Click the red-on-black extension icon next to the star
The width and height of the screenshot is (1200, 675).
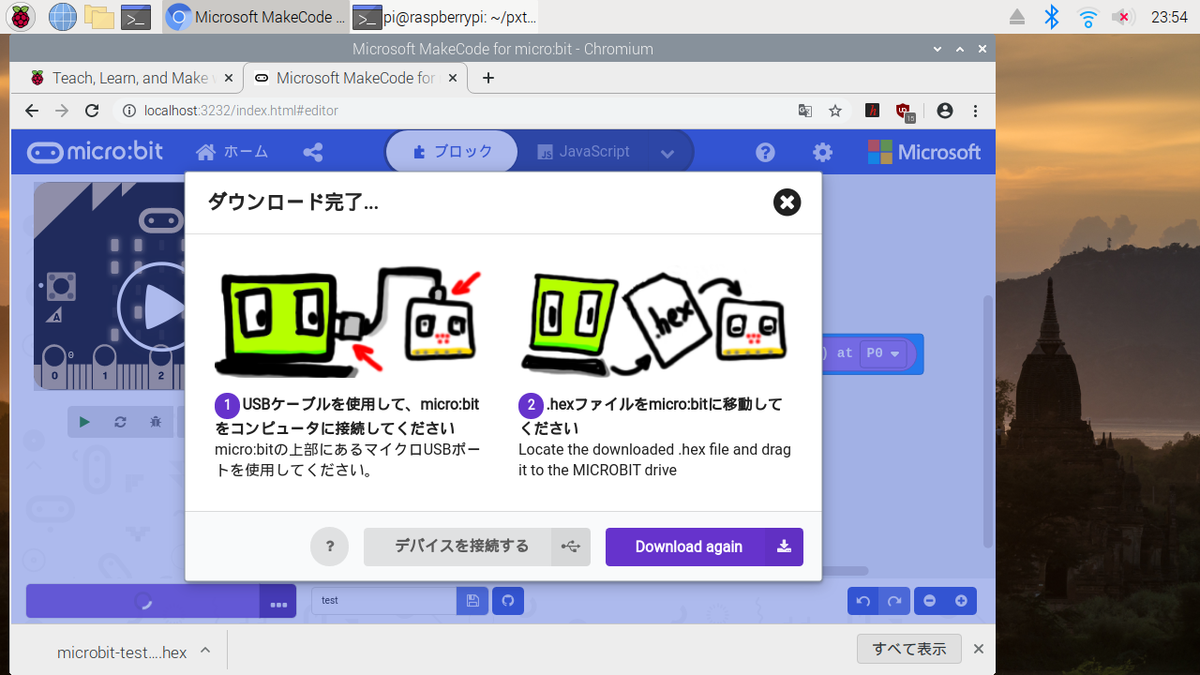point(873,111)
